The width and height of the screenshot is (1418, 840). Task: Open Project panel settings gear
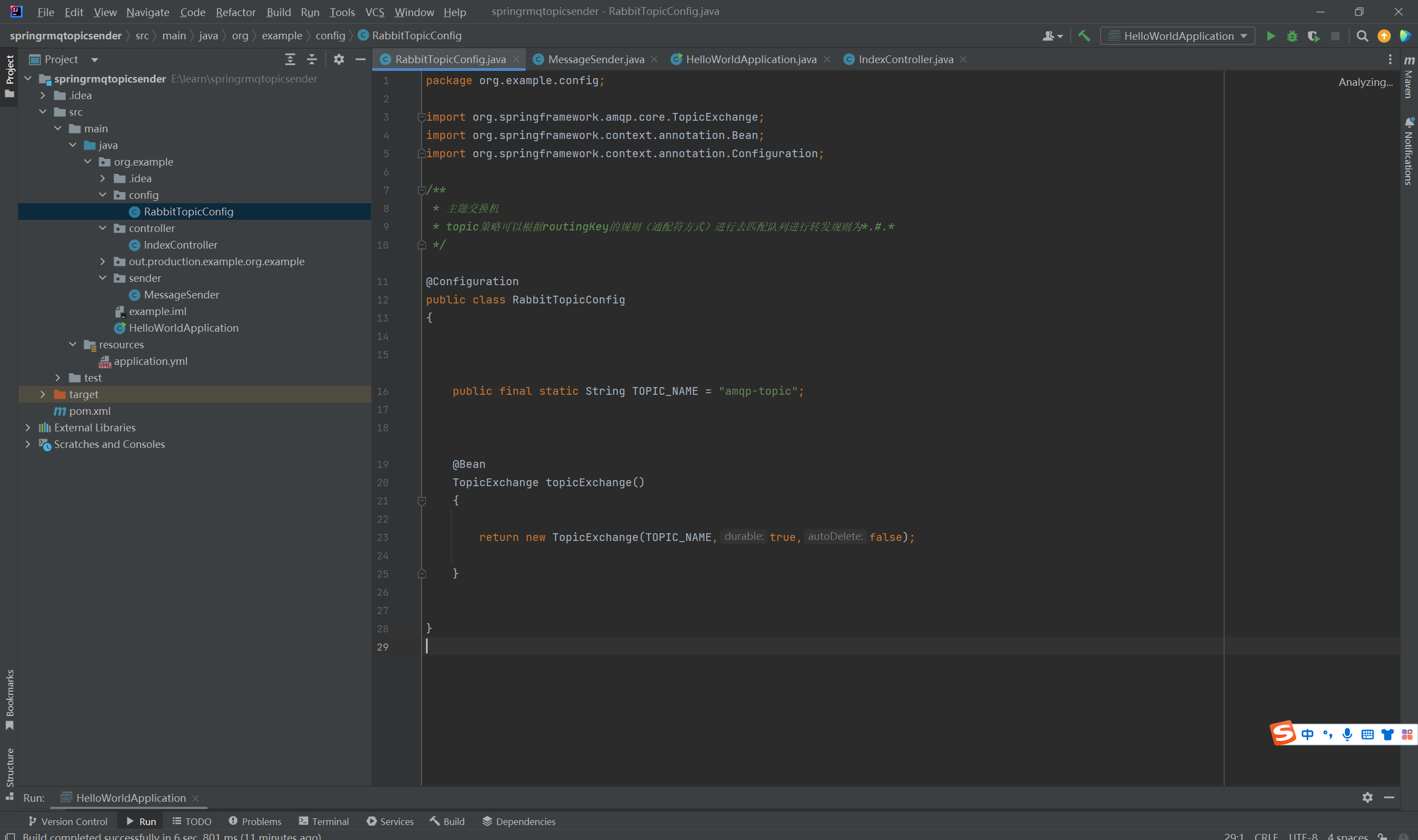pyautogui.click(x=338, y=59)
